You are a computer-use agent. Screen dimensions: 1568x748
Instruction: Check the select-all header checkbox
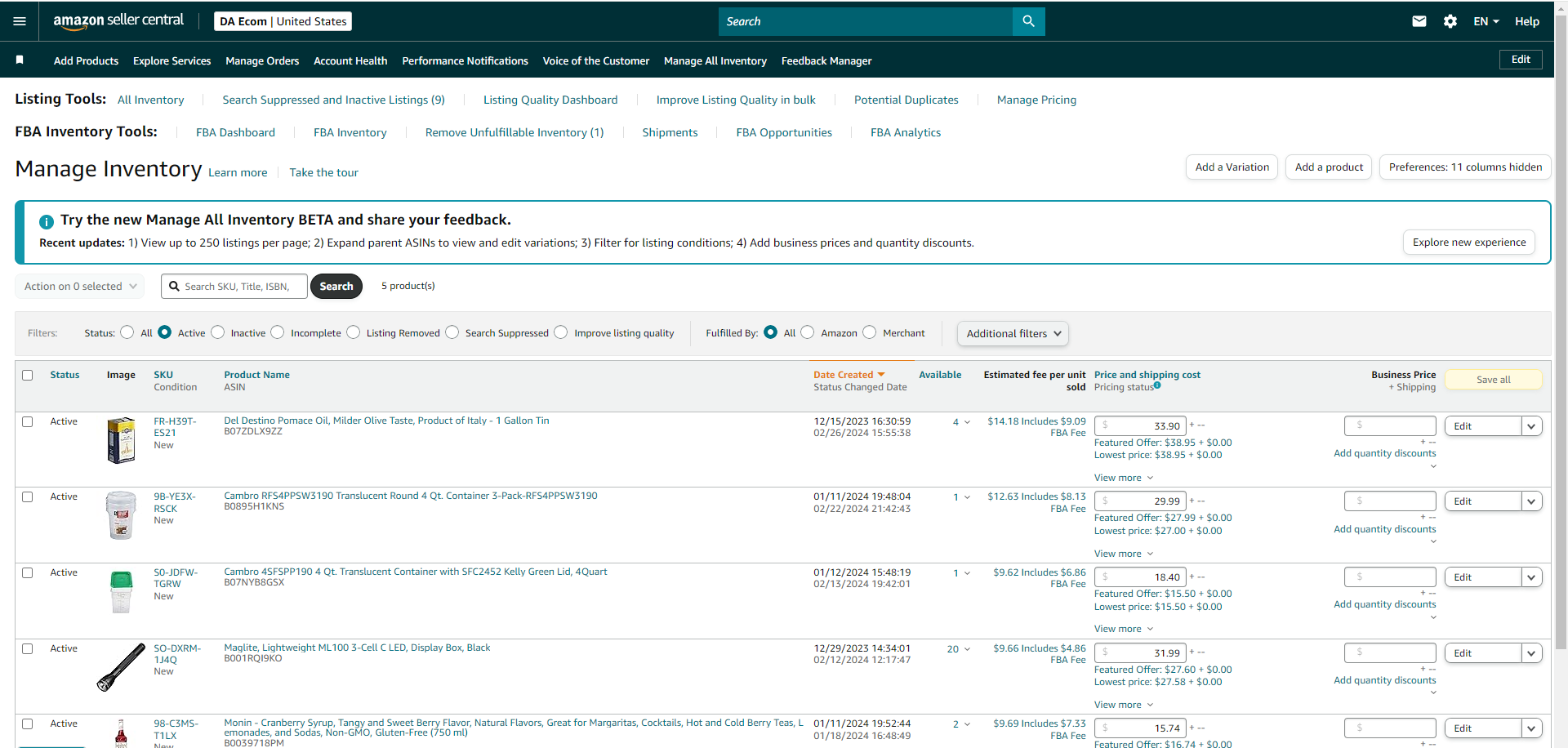(28, 375)
